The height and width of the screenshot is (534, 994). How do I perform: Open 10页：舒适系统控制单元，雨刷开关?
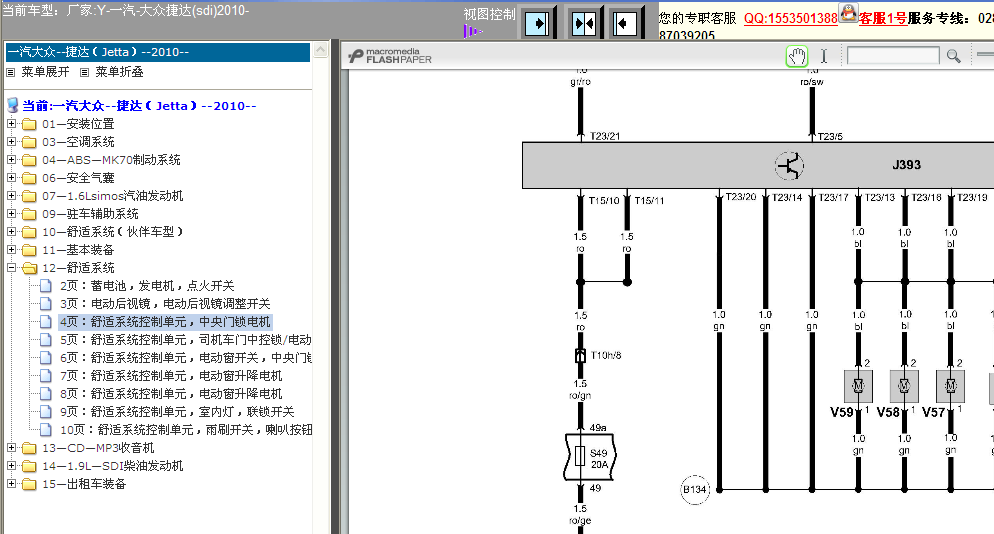coord(186,430)
